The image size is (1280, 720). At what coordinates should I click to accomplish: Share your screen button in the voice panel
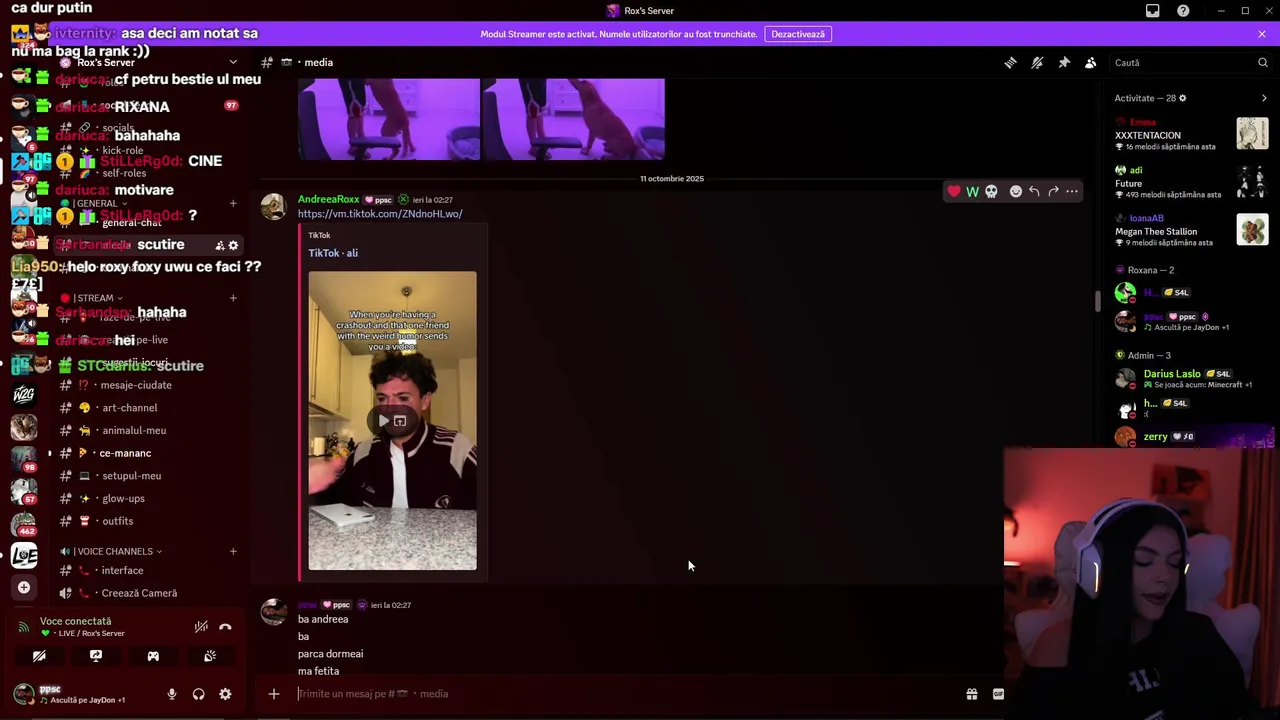click(96, 656)
